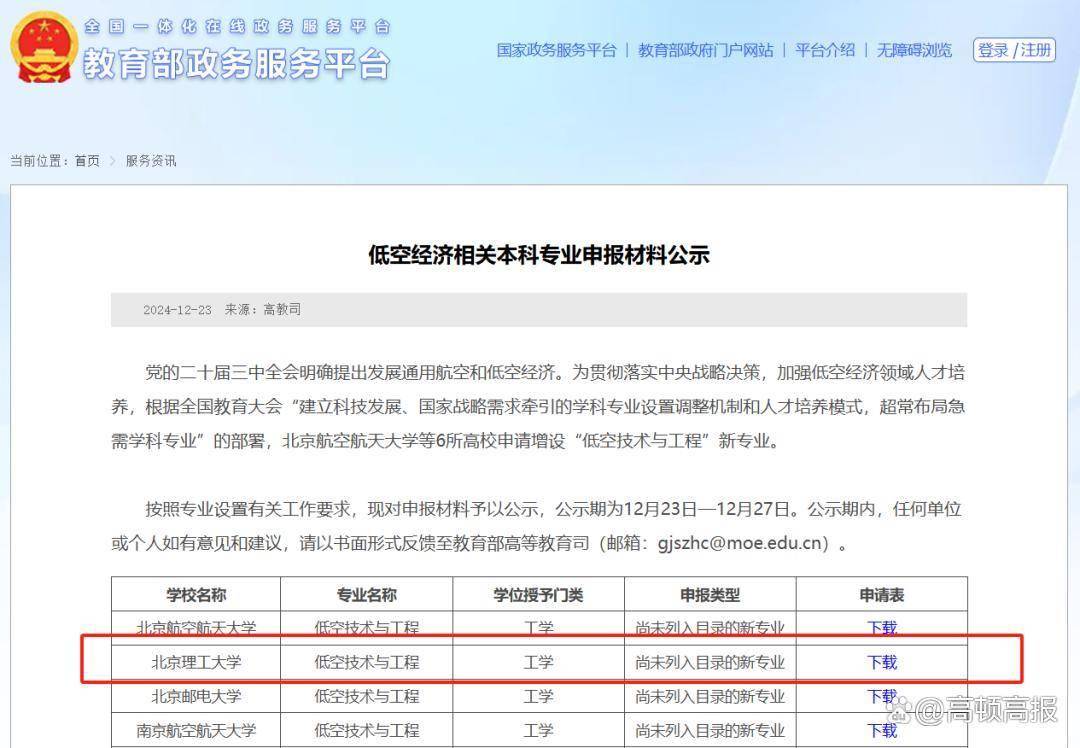
Task: Click 工学 in 南京航空航天大学 row
Action: (x=538, y=730)
